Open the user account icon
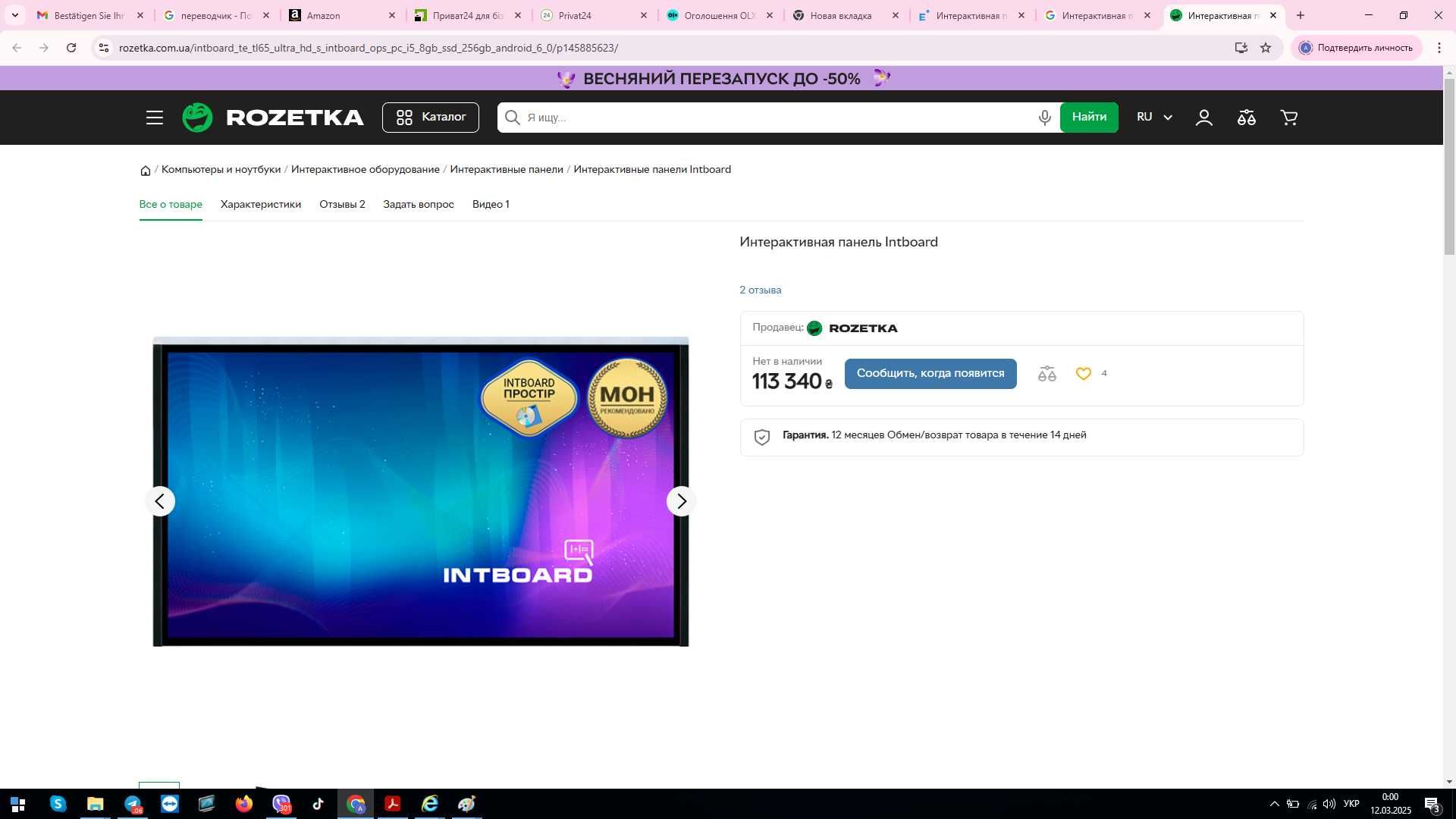This screenshot has height=819, width=1456. point(1204,118)
